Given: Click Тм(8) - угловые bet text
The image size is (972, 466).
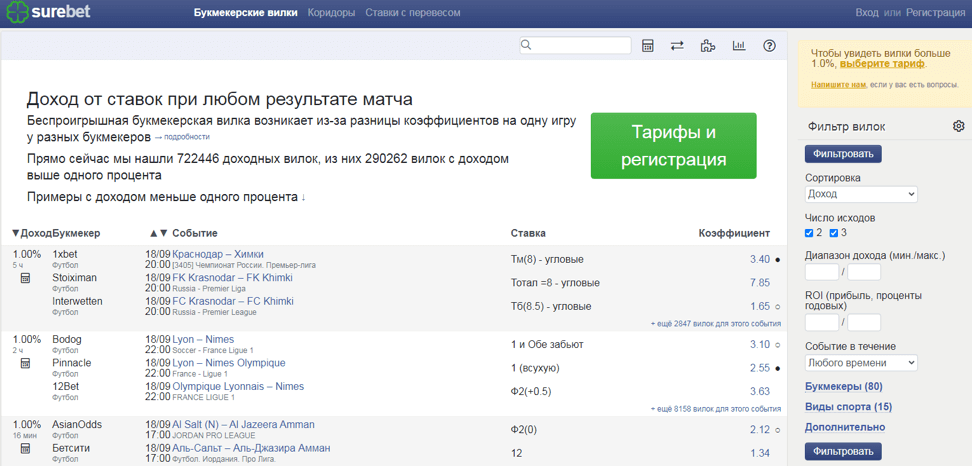Looking at the screenshot, I should coord(547,259).
